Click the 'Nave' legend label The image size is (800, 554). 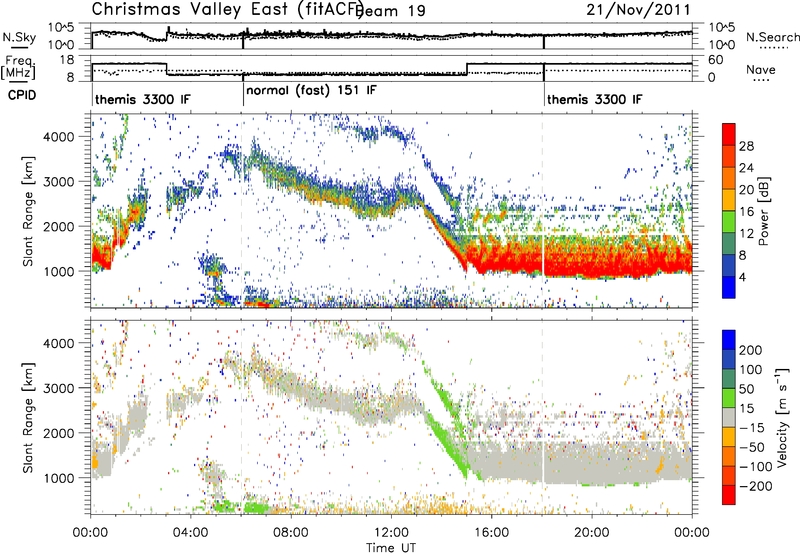point(760,70)
